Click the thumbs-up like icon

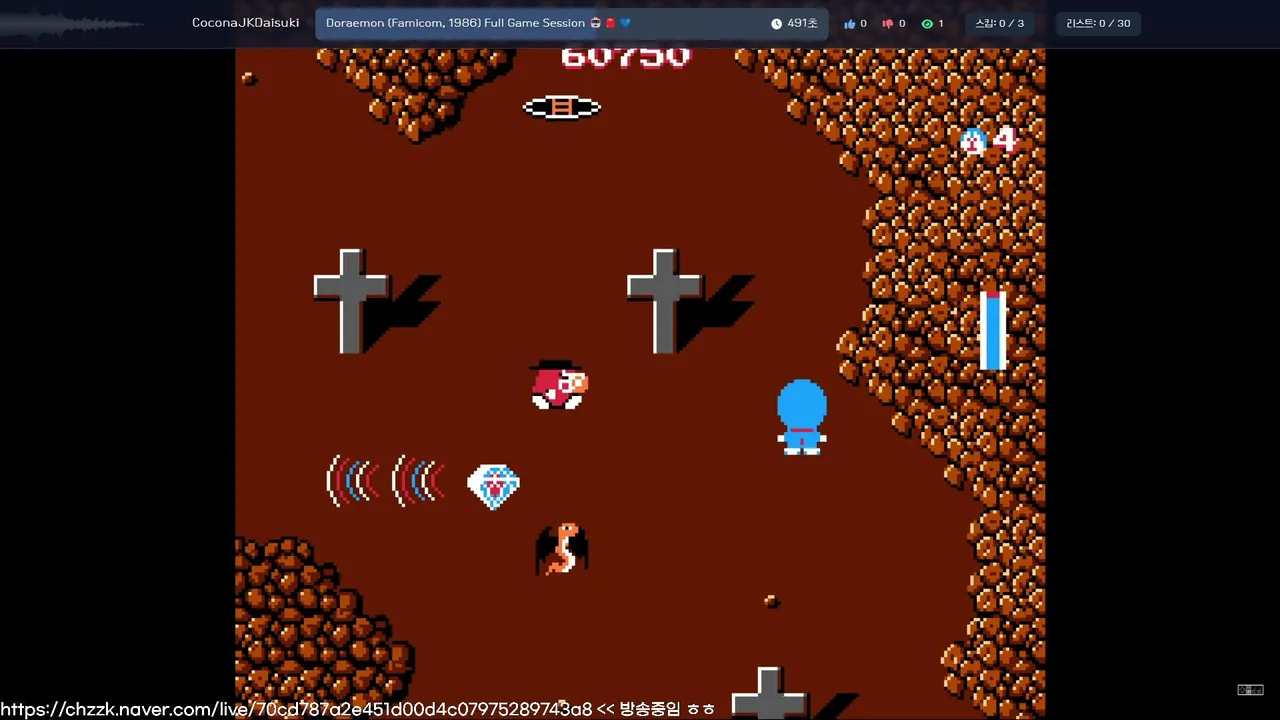(x=849, y=24)
